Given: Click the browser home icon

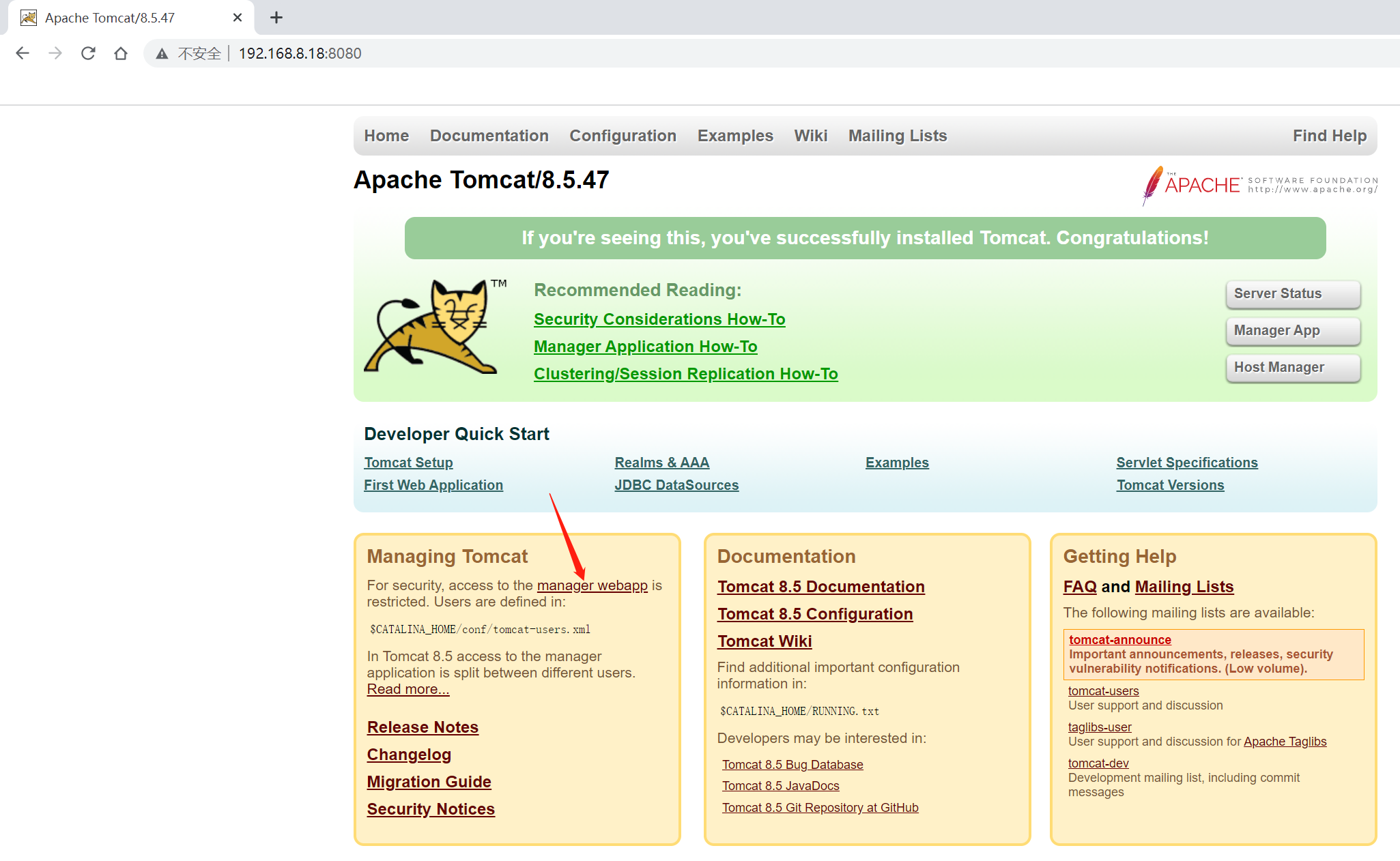Looking at the screenshot, I should (x=121, y=53).
